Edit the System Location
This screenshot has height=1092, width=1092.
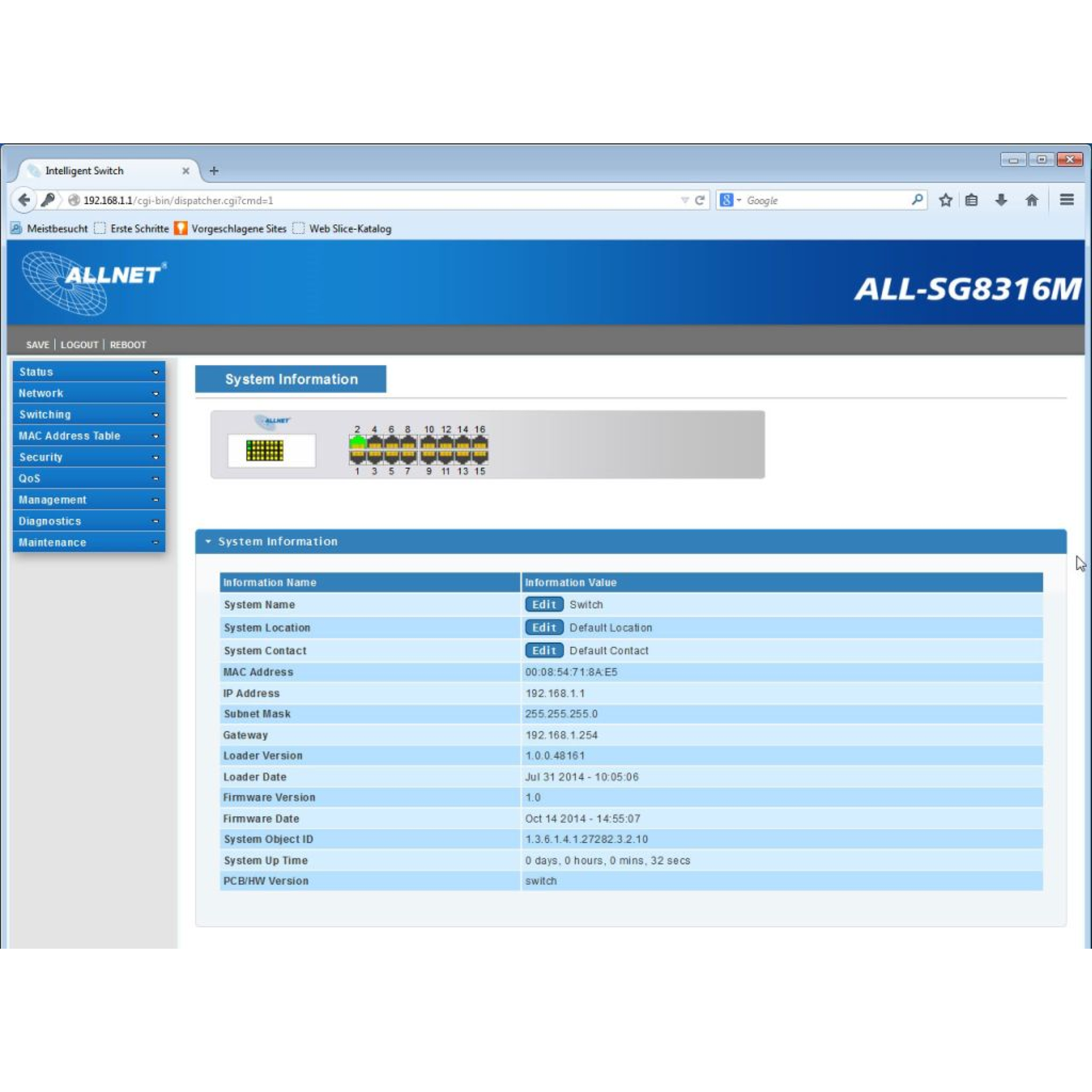click(x=544, y=628)
